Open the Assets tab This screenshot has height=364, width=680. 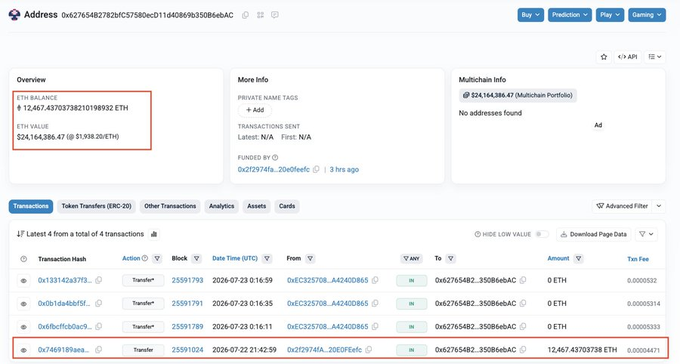(x=256, y=206)
